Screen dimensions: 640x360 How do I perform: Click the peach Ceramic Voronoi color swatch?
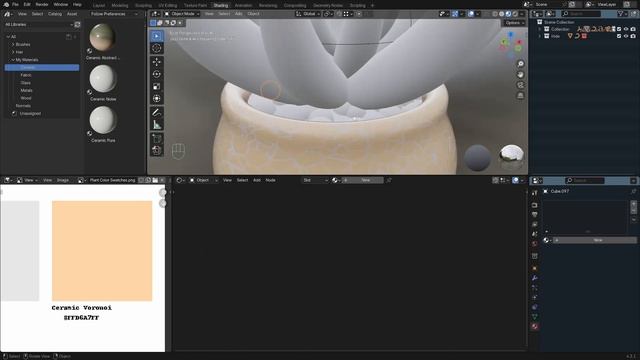click(x=102, y=251)
